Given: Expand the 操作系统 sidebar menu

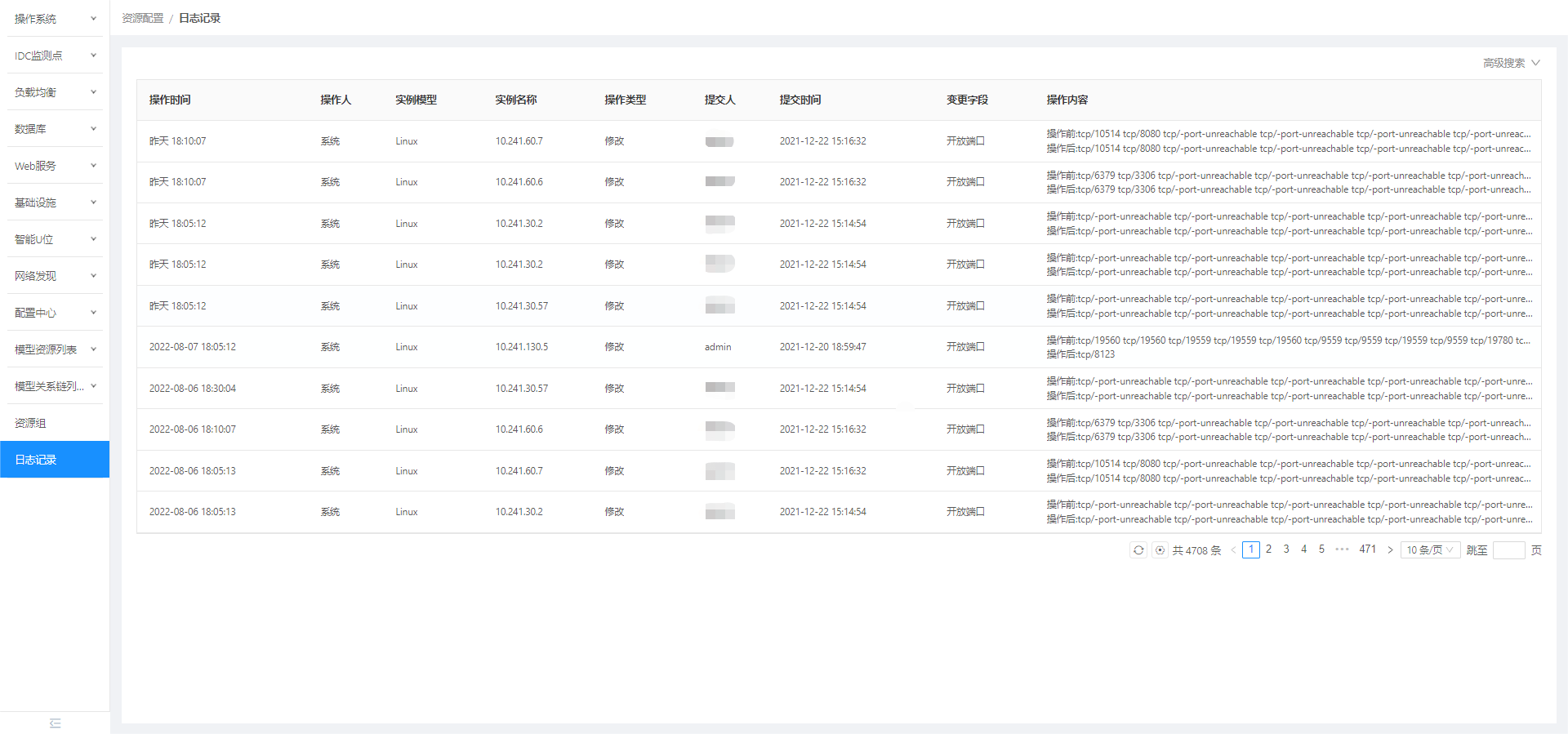Looking at the screenshot, I should tap(55, 19).
